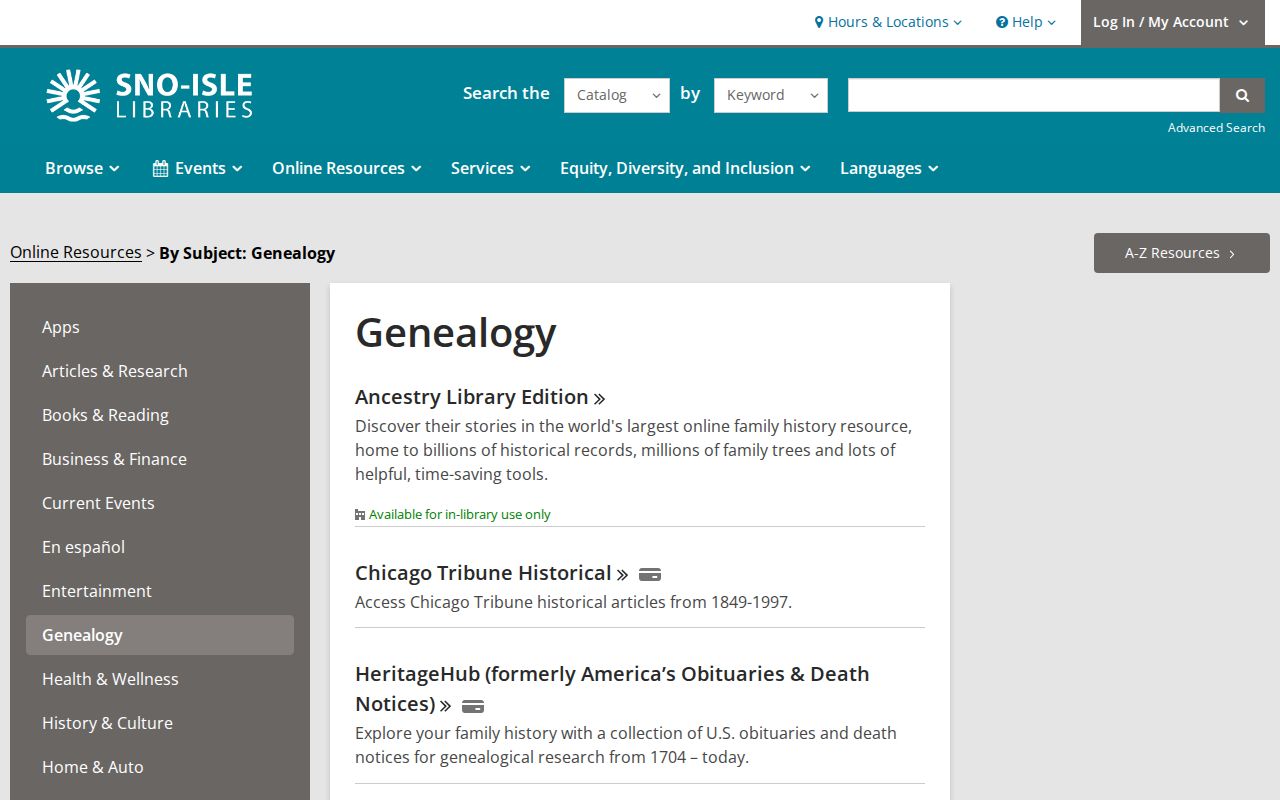Screen dimensions: 1280x800
Task: Expand the Browse navigation menu
Action: 82,168
